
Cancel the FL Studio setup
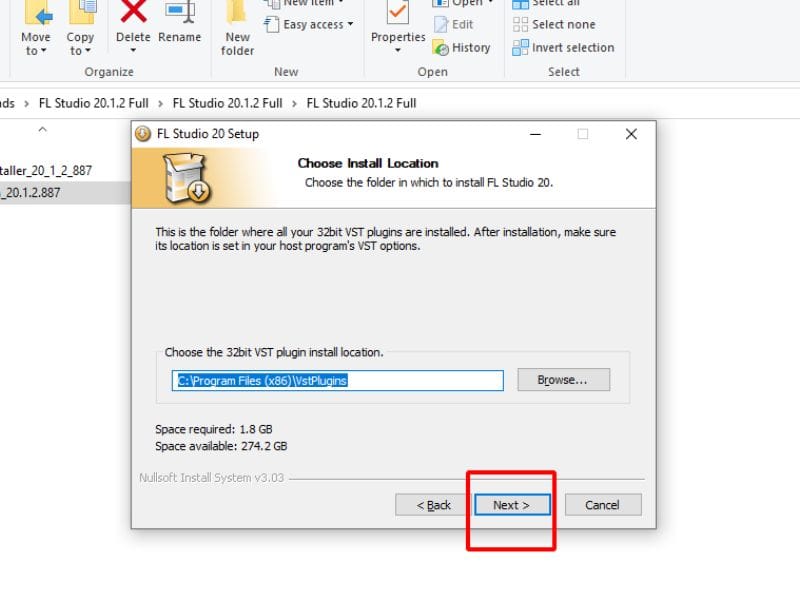(x=603, y=505)
